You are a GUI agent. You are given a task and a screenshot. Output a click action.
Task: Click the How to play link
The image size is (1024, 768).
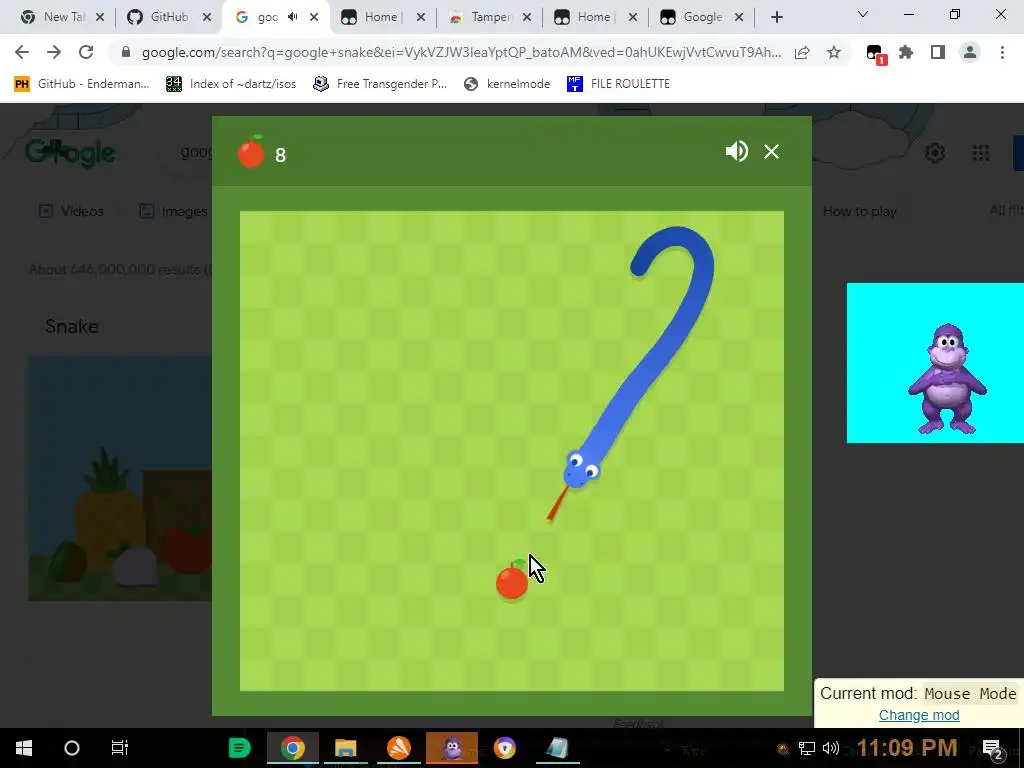pos(859,212)
